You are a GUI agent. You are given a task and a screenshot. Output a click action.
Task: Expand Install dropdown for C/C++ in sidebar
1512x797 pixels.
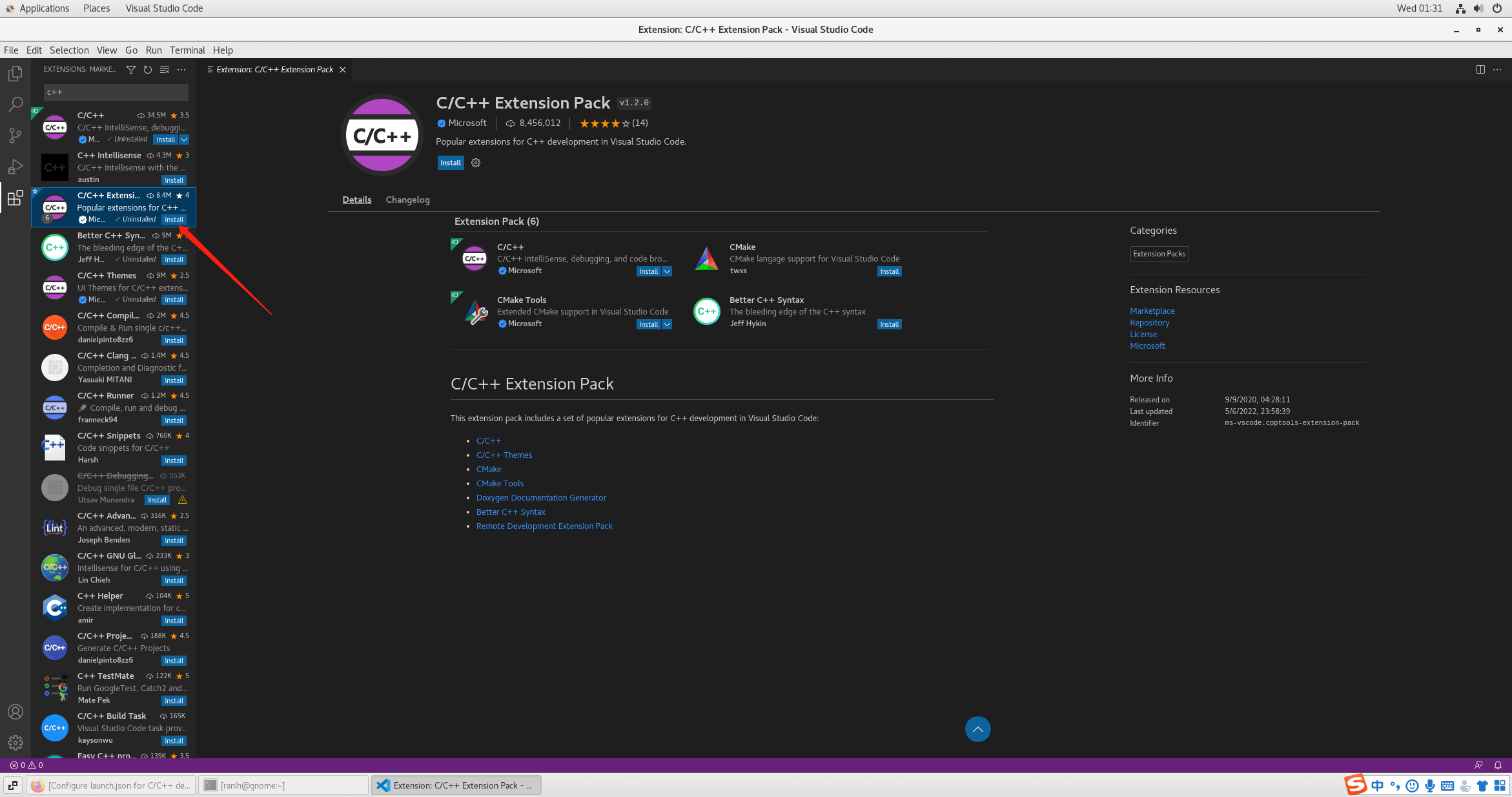(185, 140)
